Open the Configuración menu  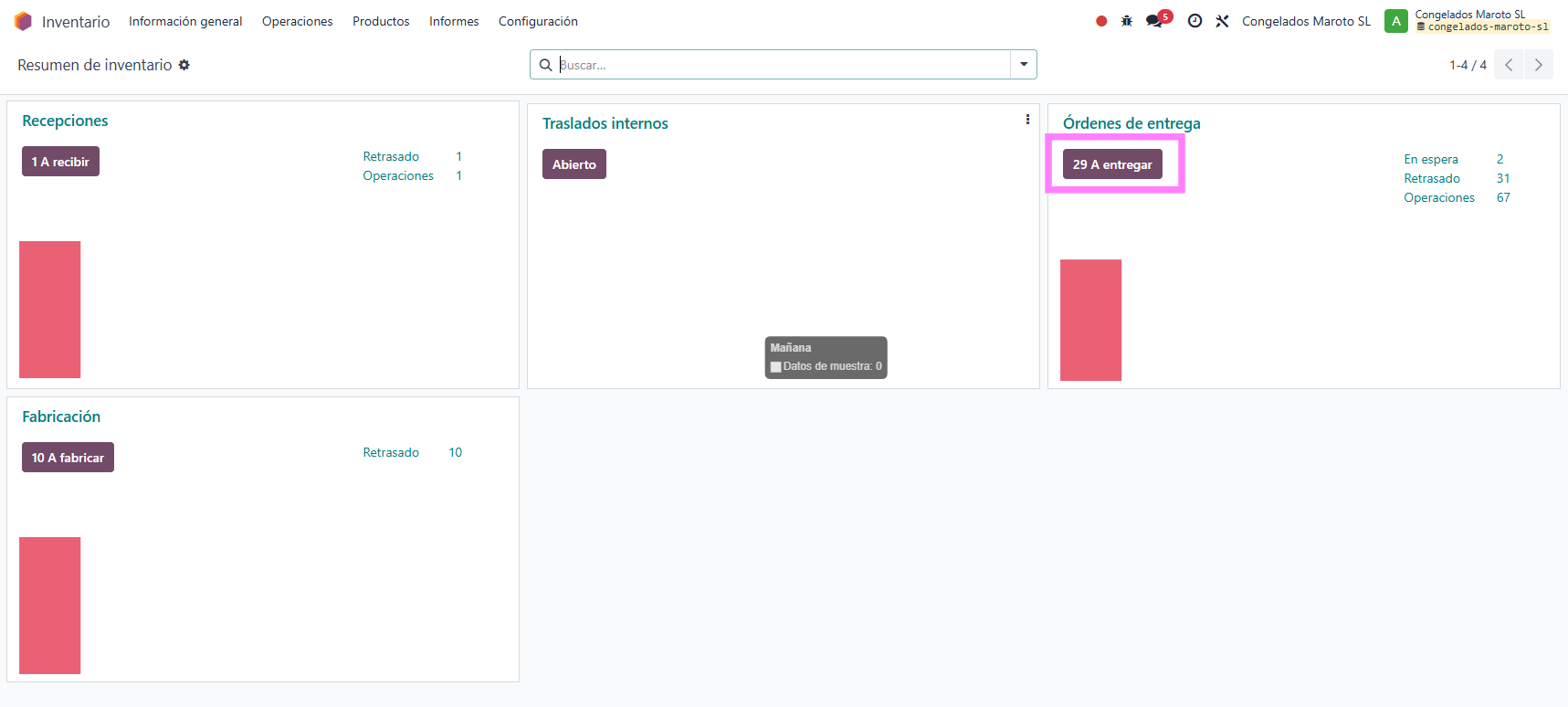pos(538,21)
